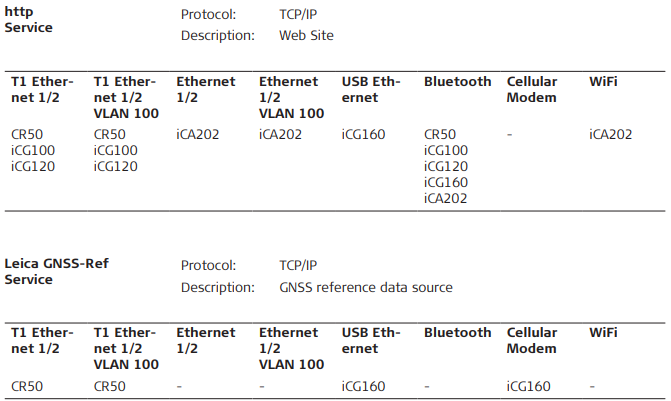
Task: Click TCP/IP value in Leica GNSS-Ref section
Action: point(298,266)
